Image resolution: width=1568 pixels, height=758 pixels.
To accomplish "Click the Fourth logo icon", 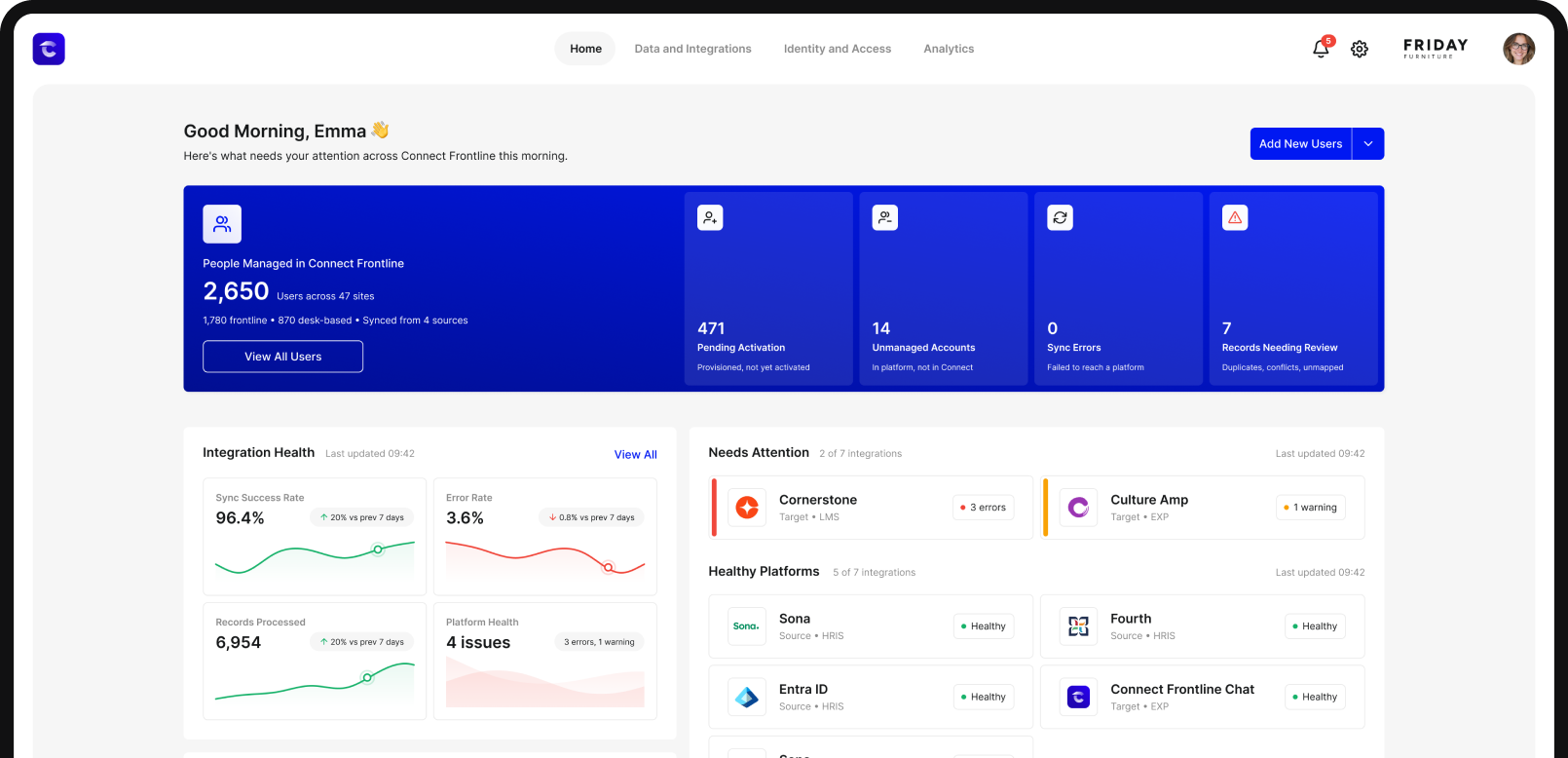I will pyautogui.click(x=1078, y=626).
